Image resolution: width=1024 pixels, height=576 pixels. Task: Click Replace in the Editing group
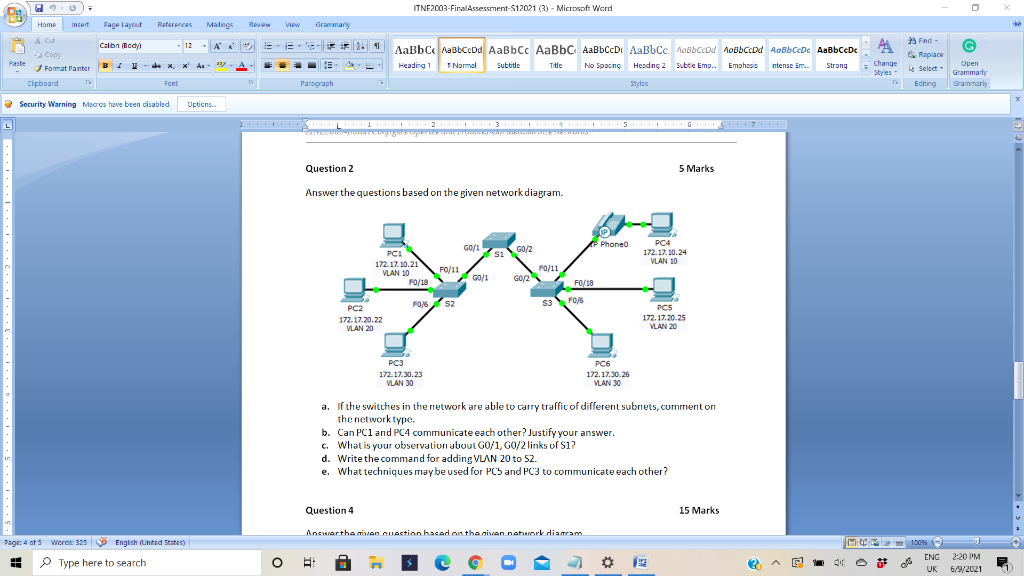[x=927, y=55]
